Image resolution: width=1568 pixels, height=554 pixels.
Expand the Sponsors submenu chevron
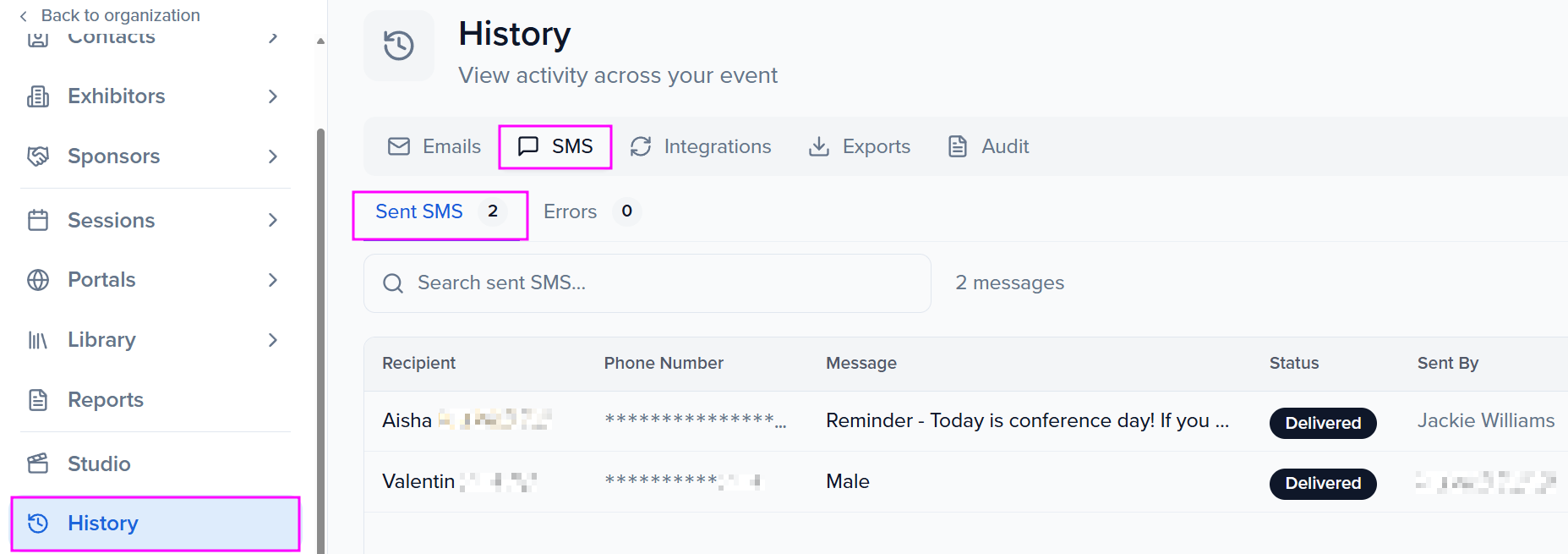click(x=272, y=156)
